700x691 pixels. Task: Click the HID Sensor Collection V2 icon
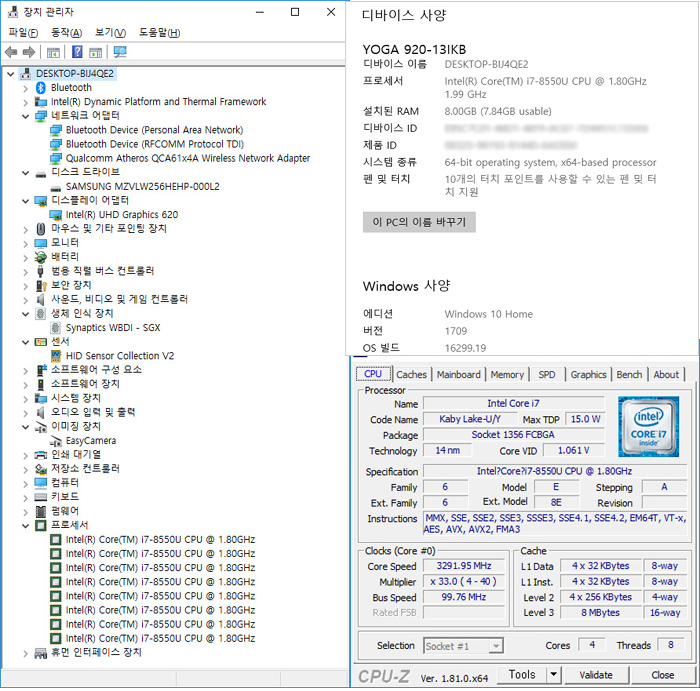(x=55, y=356)
